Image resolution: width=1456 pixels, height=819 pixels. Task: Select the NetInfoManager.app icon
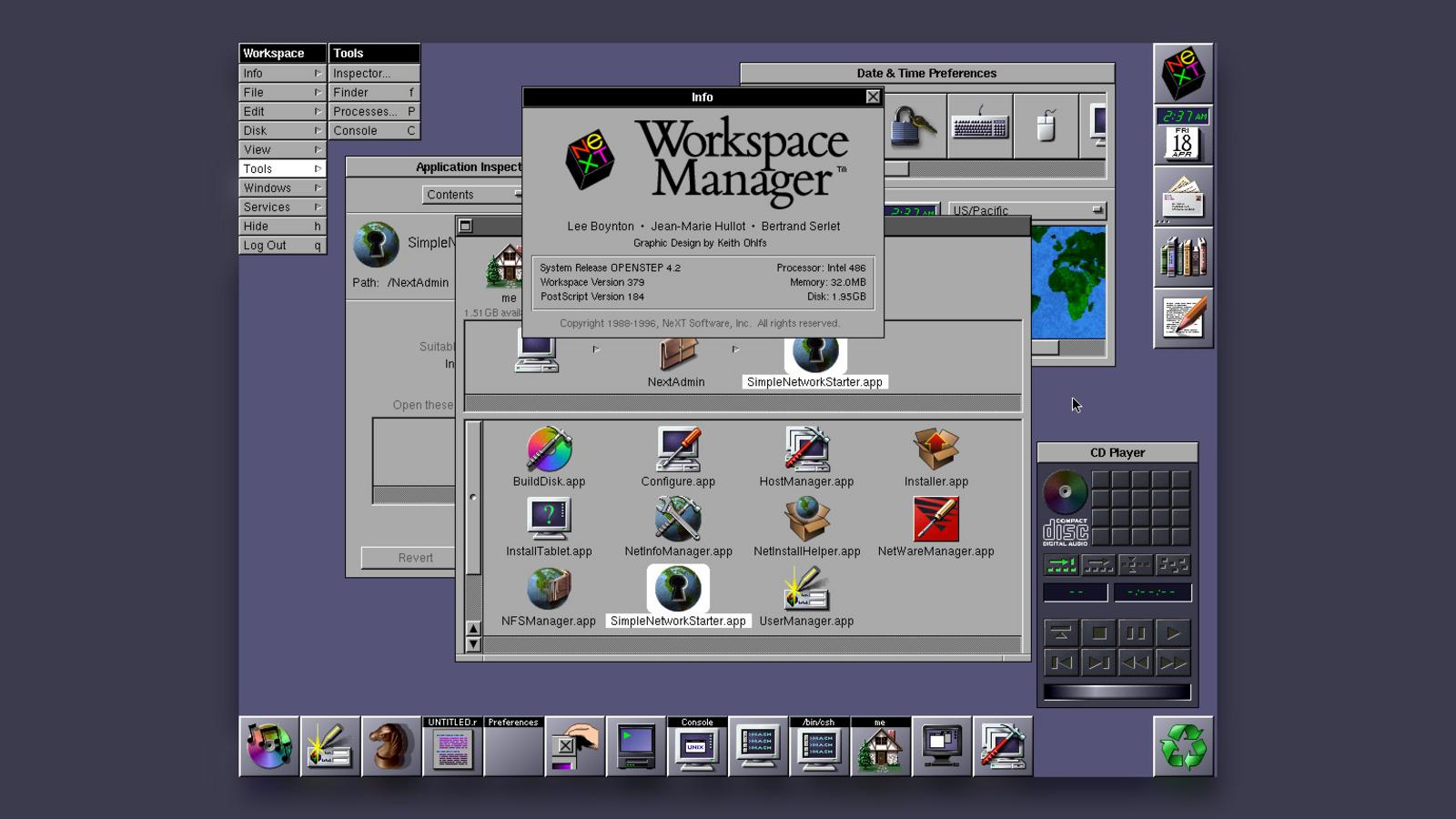tap(678, 519)
